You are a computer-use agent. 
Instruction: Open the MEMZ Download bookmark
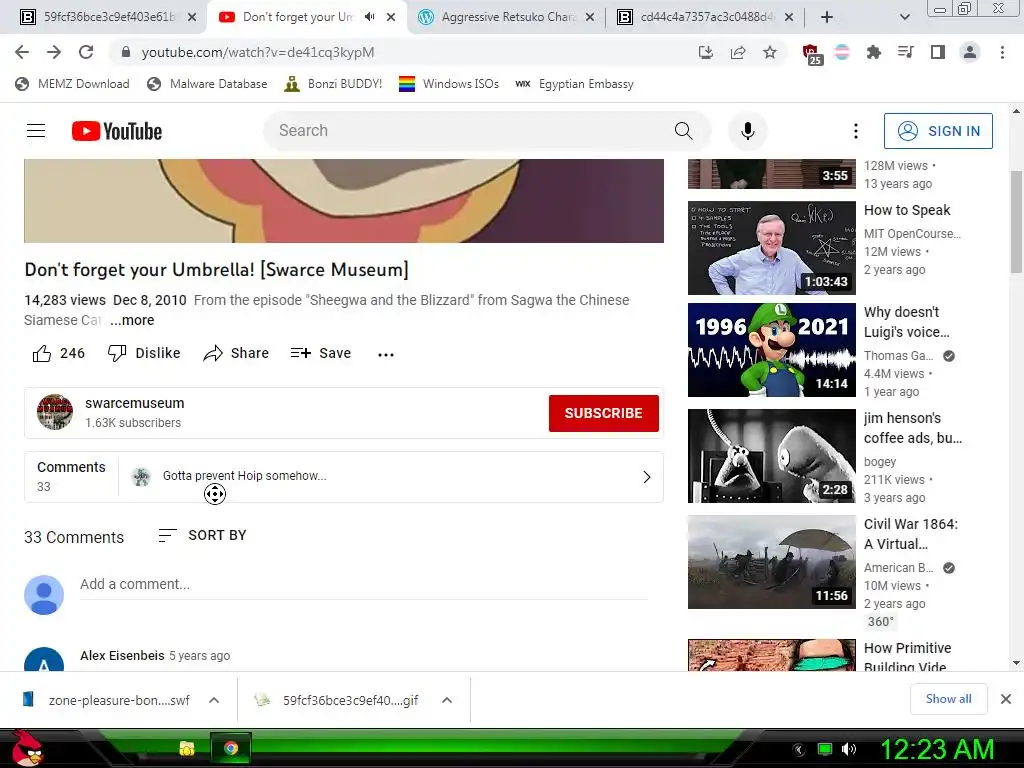72,84
